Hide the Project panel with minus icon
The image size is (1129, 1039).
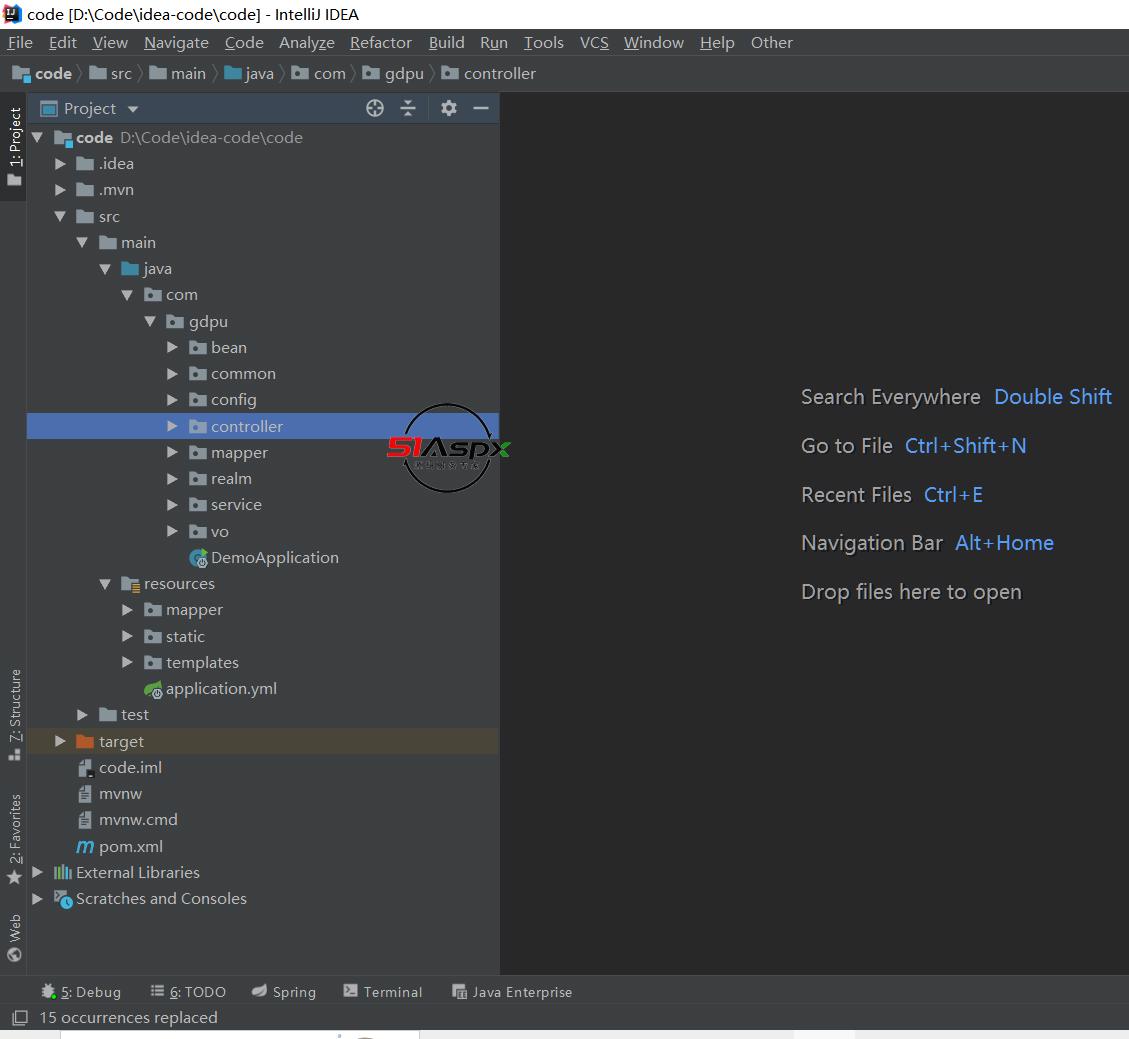point(481,108)
